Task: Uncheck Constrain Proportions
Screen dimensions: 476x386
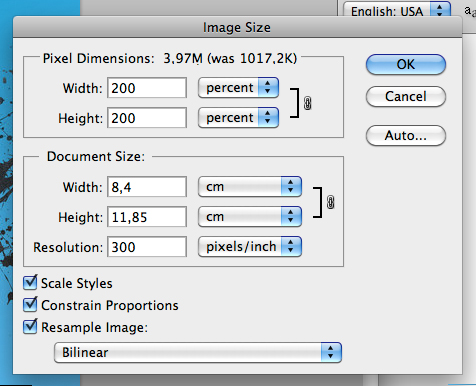Action: pos(30,304)
